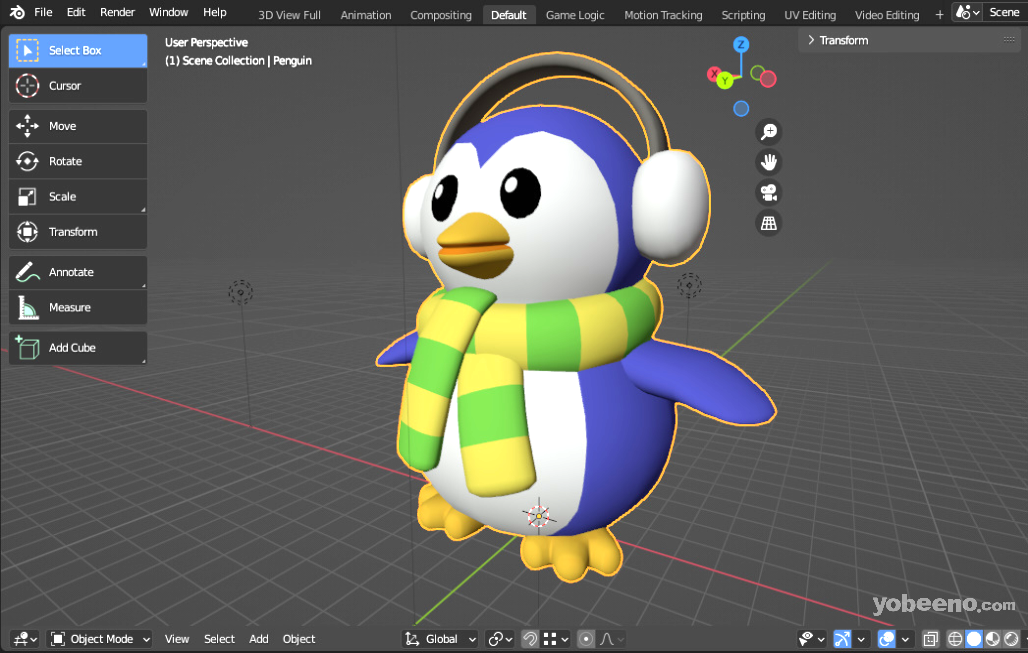Click the hollow green gizmo circle
The image size is (1028, 653).
click(757, 72)
